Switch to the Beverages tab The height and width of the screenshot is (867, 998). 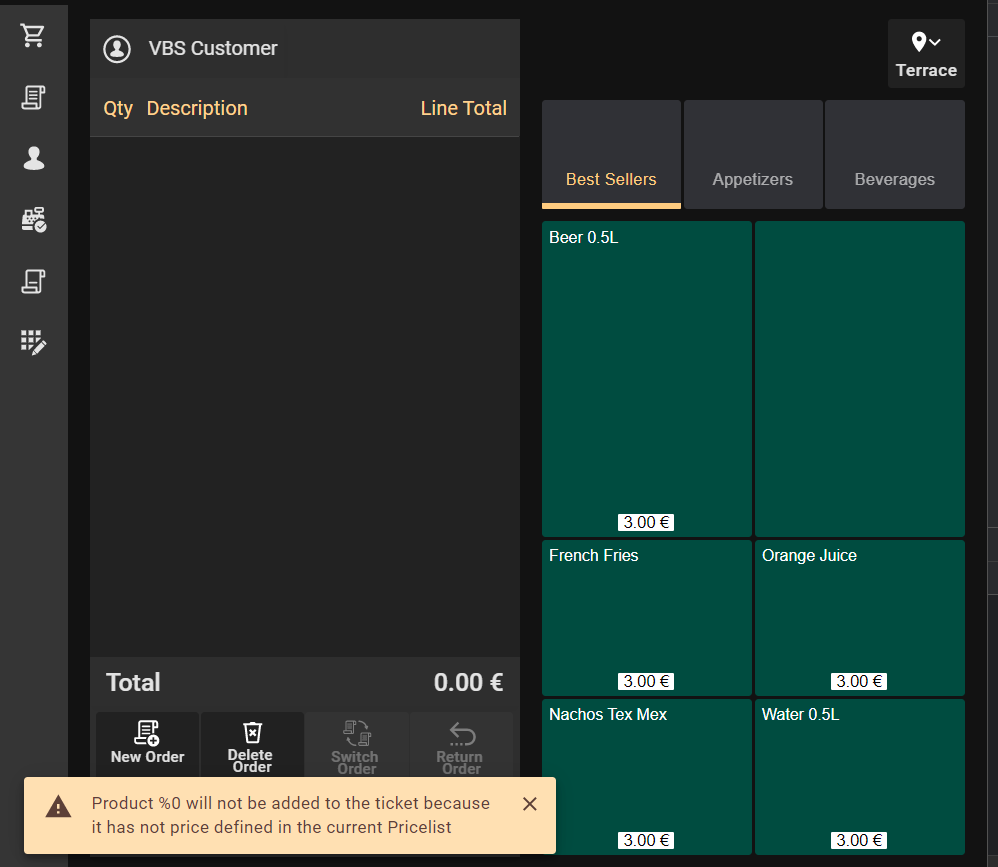coord(894,155)
